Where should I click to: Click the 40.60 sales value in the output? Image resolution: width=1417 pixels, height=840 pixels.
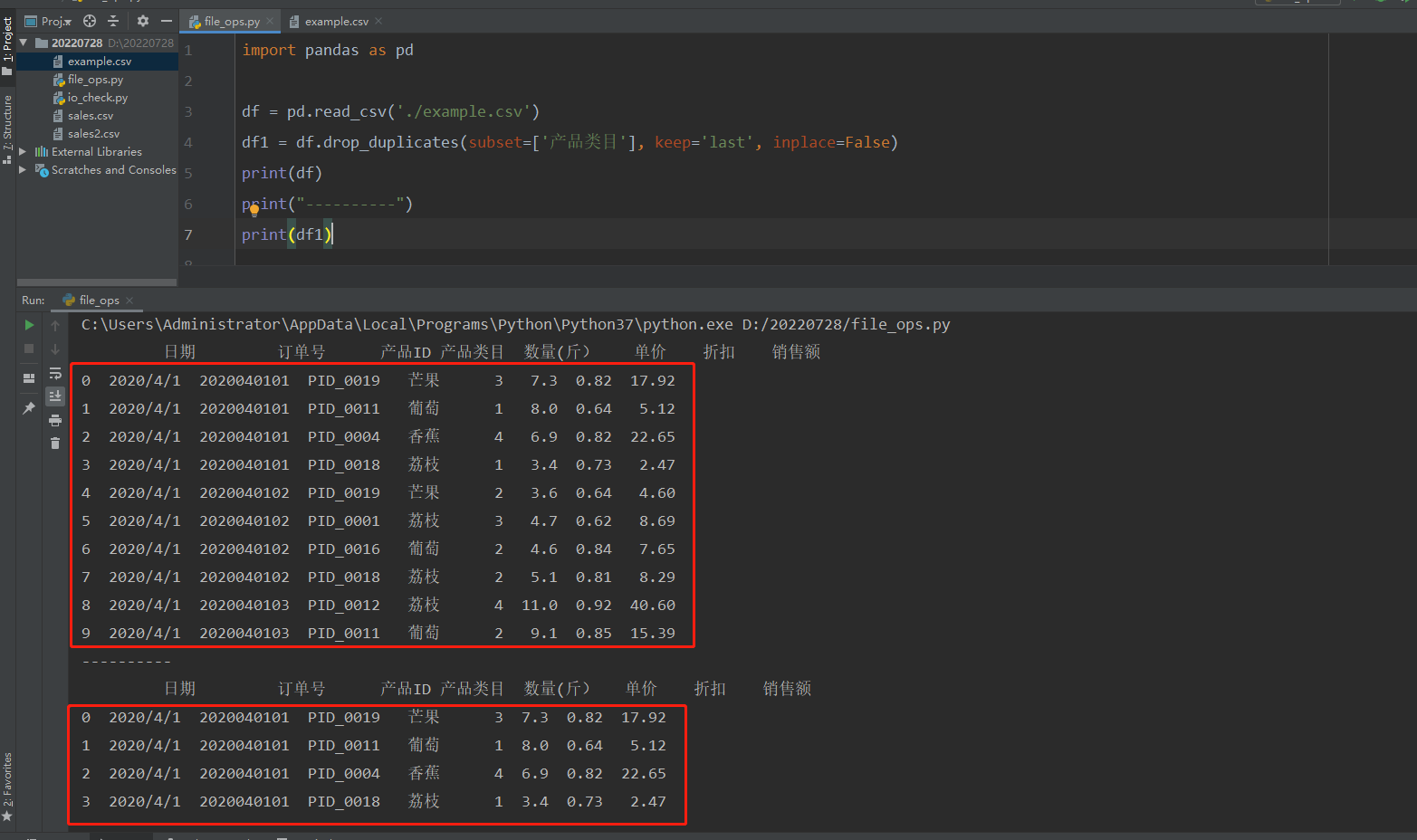click(653, 605)
